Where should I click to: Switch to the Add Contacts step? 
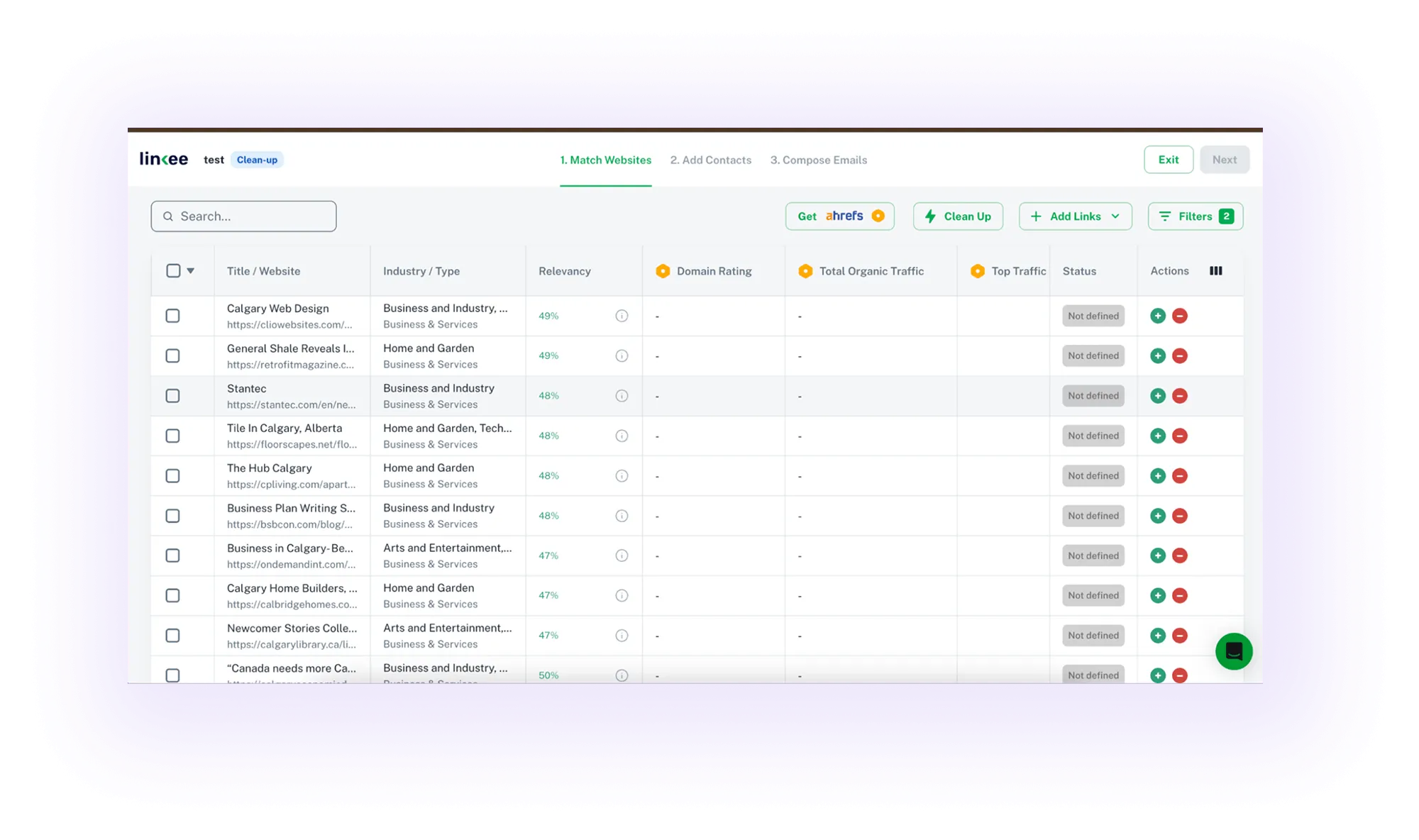710,160
